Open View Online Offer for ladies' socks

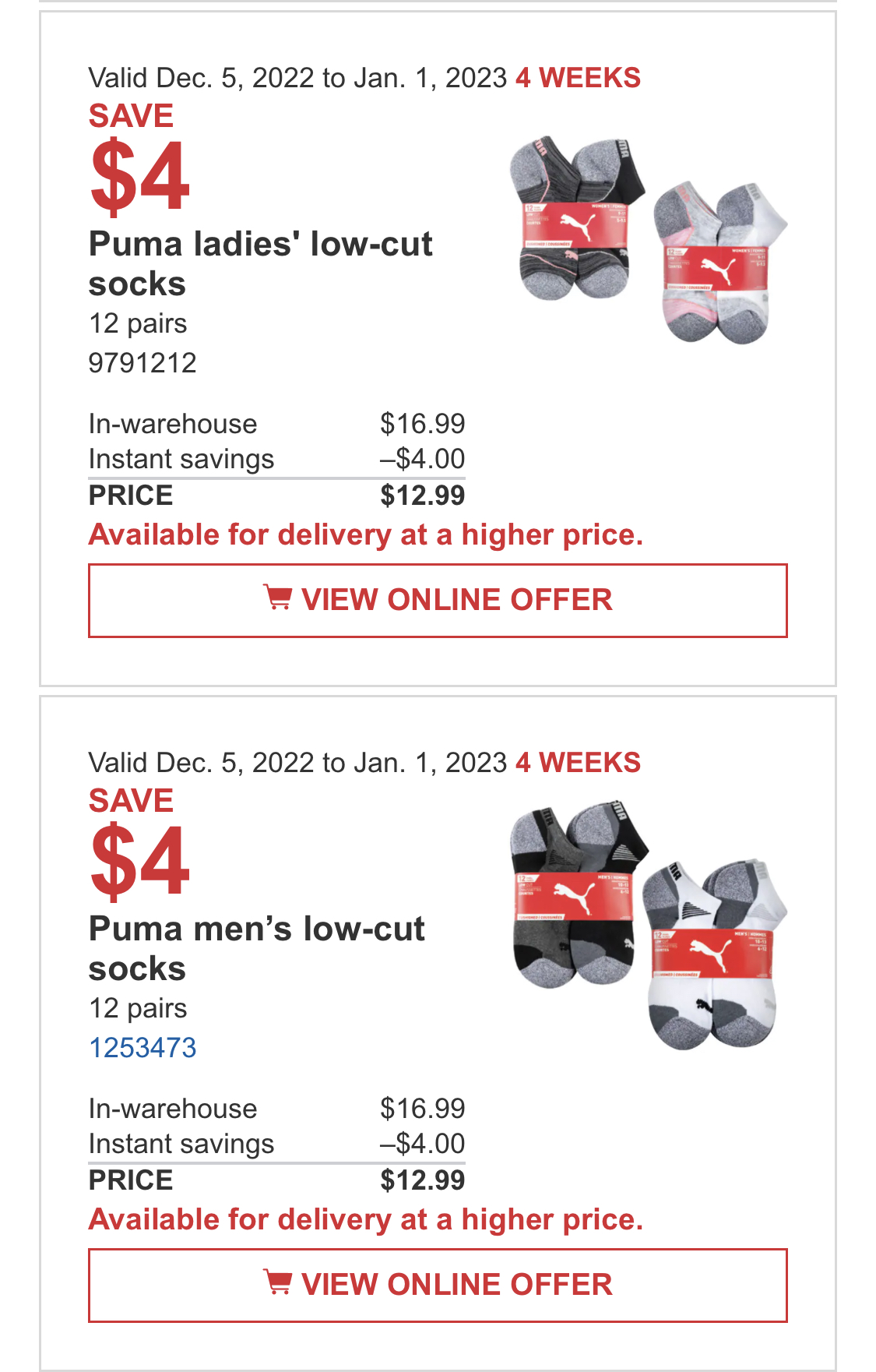(x=438, y=601)
